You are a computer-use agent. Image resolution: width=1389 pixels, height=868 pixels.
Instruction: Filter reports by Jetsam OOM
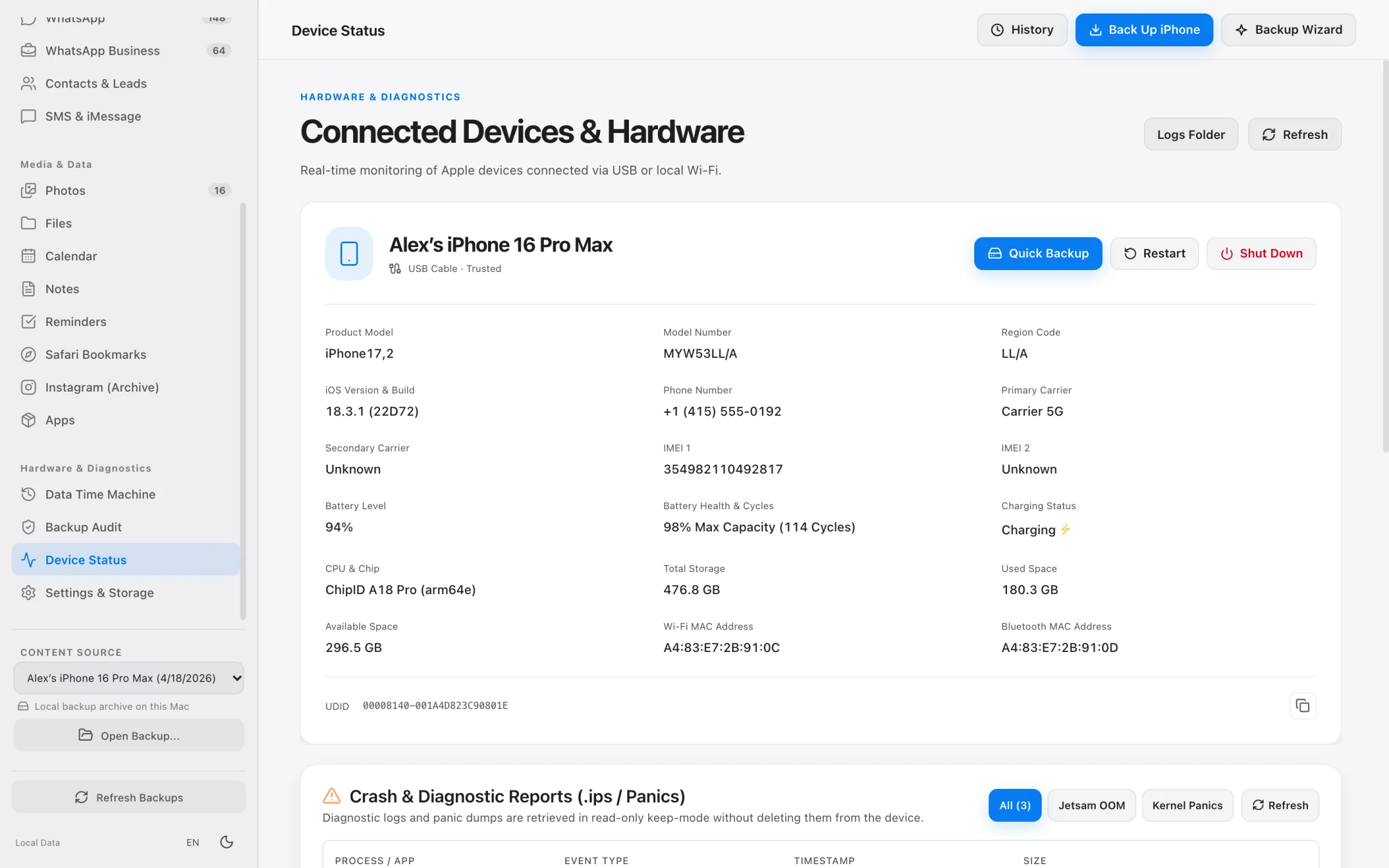click(1091, 806)
